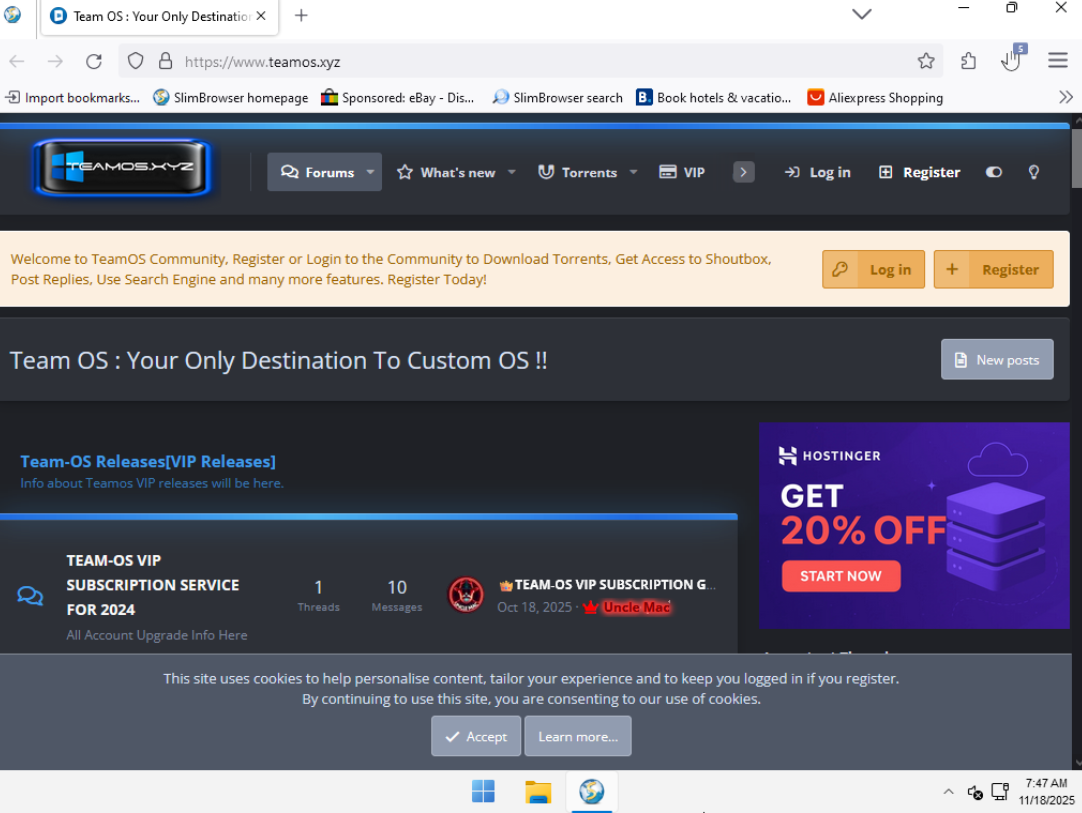Close the Team OS tab
This screenshot has height=813, width=1082.
tap(261, 16)
